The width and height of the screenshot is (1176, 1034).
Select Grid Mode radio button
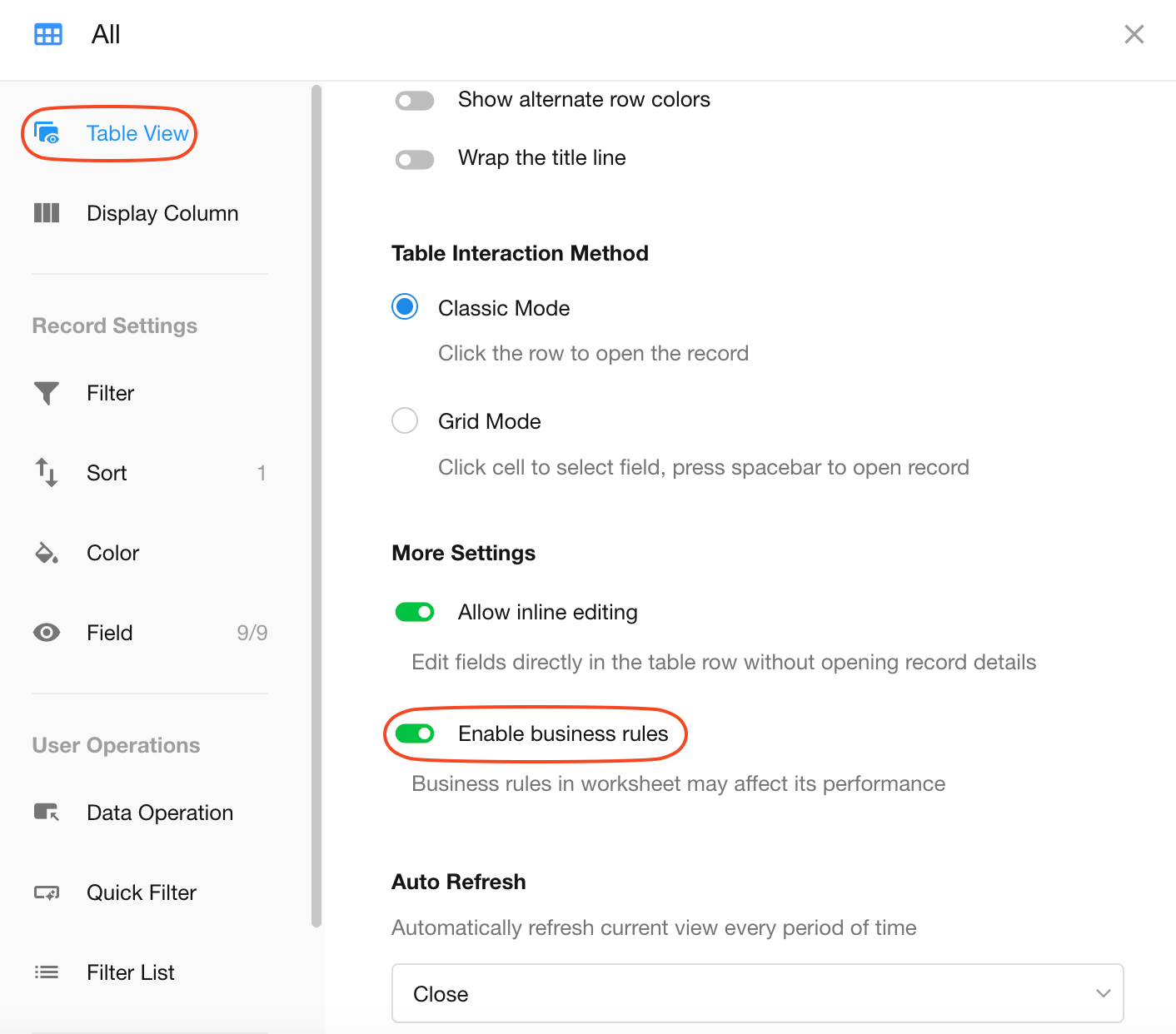pyautogui.click(x=405, y=420)
